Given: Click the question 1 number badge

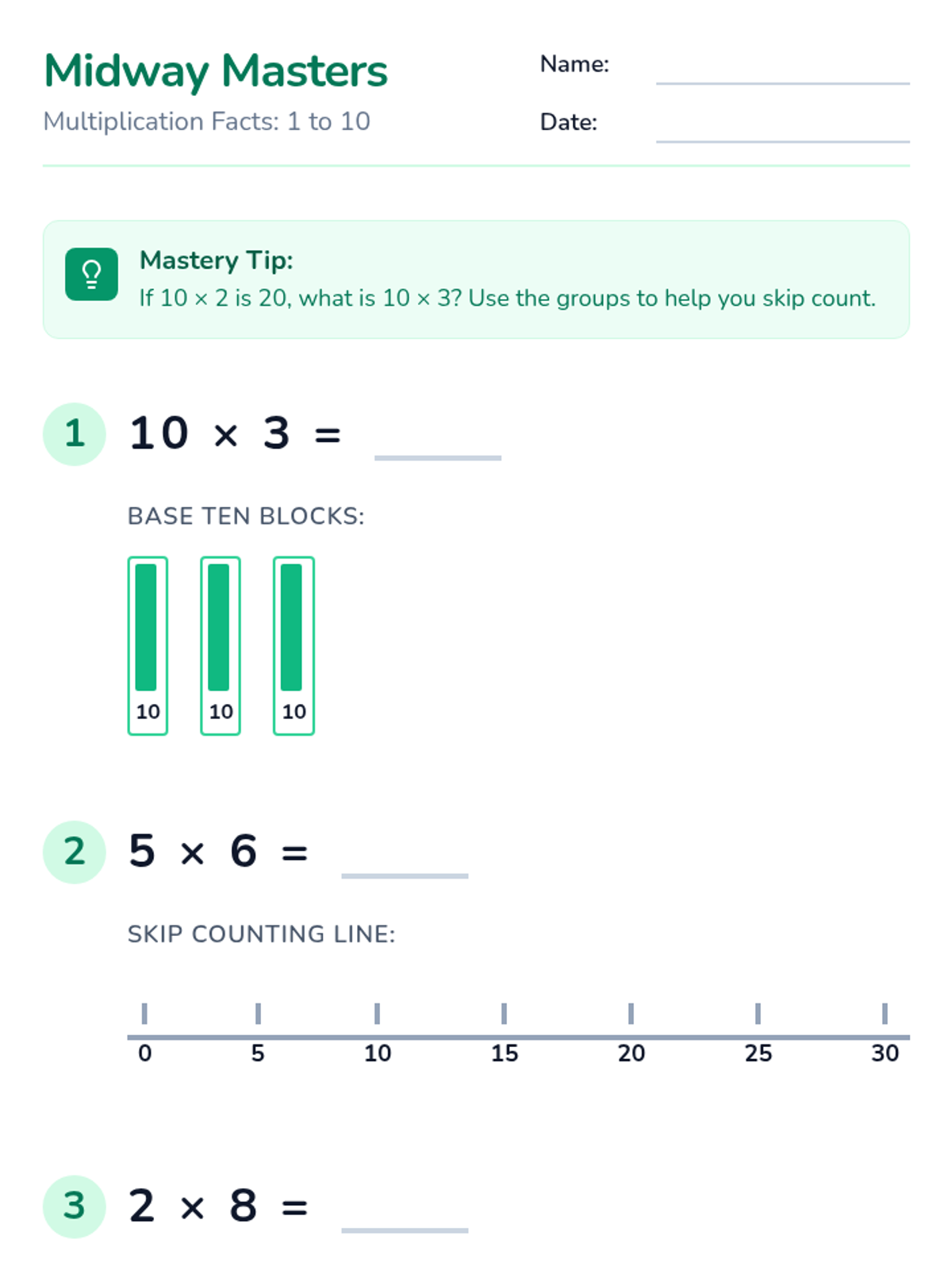Looking at the screenshot, I should [75, 434].
